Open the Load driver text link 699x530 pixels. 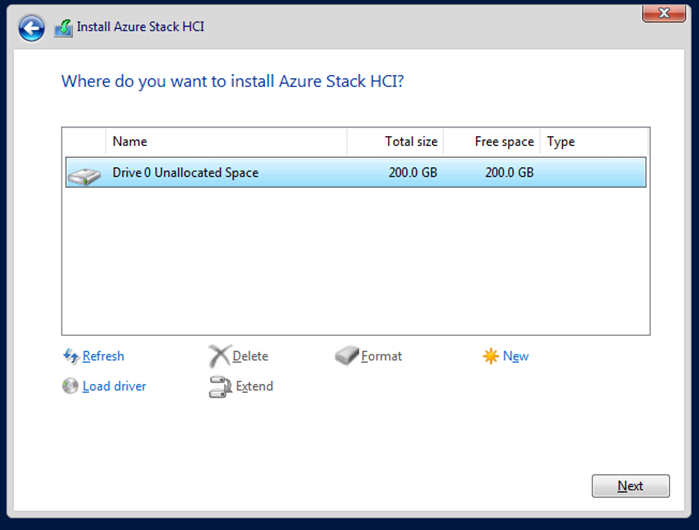tap(114, 386)
